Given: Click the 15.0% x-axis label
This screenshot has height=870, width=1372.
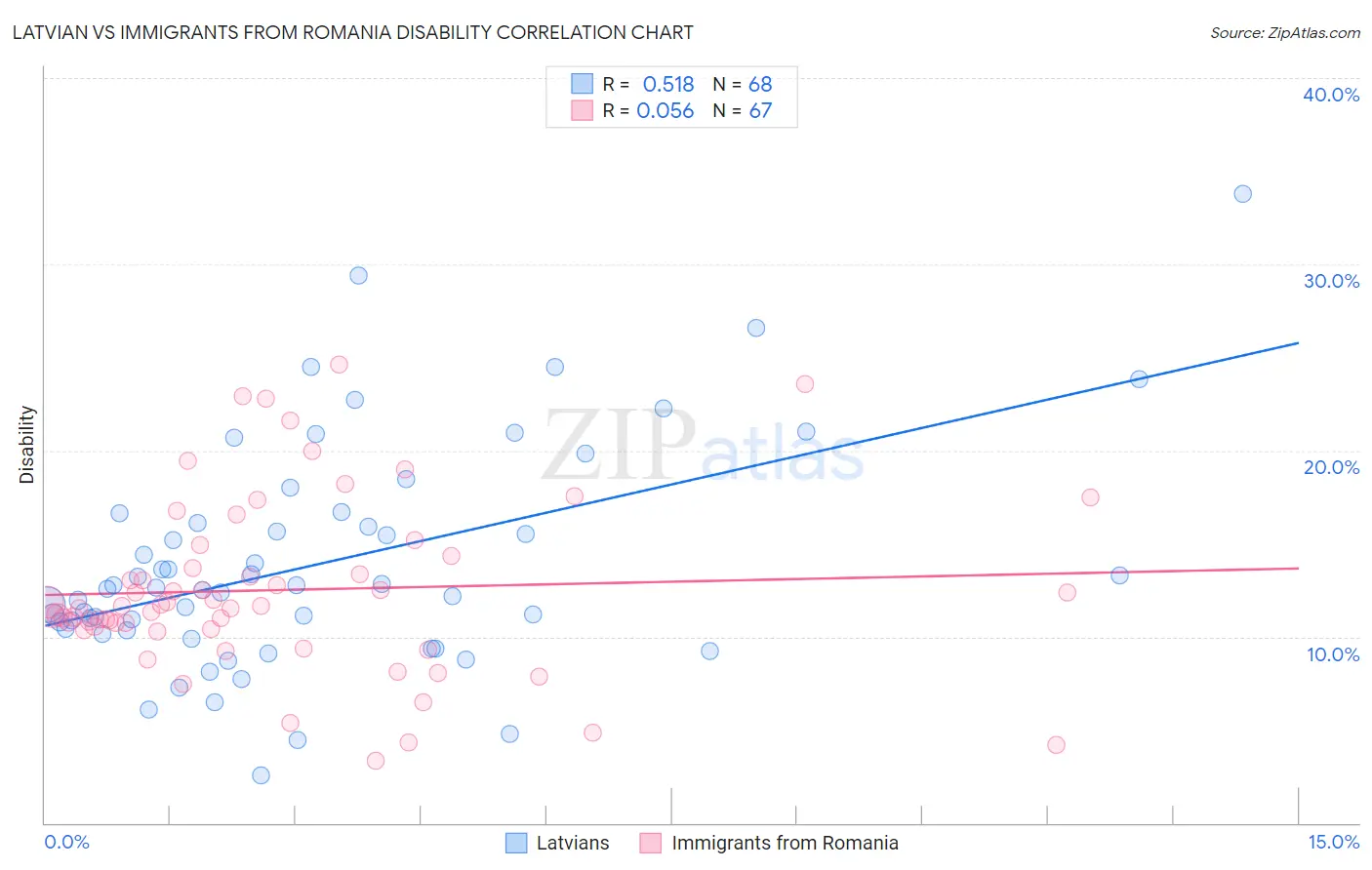Looking at the screenshot, I should point(1333,842).
